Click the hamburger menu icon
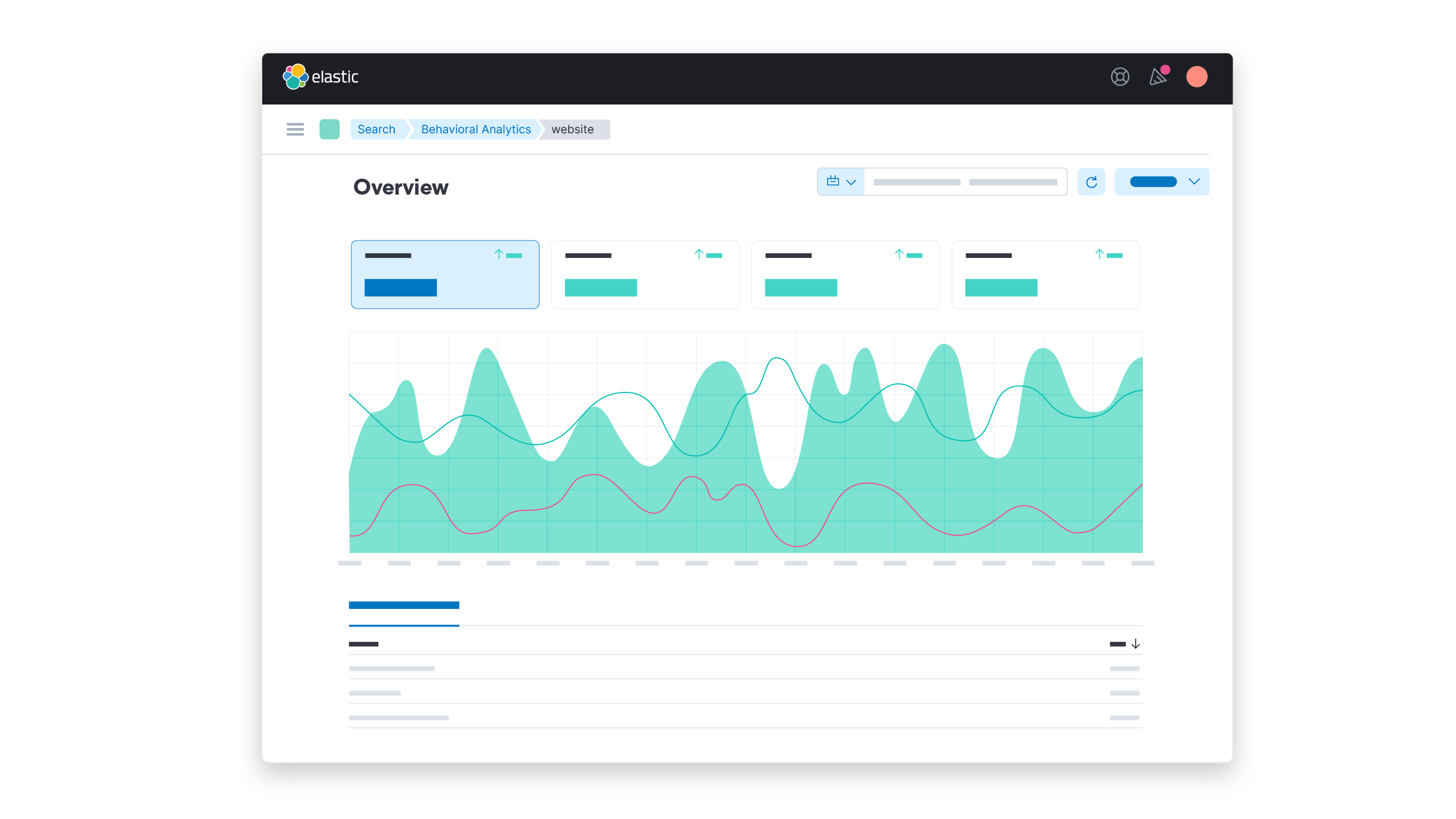The image size is (1456, 819). (295, 129)
